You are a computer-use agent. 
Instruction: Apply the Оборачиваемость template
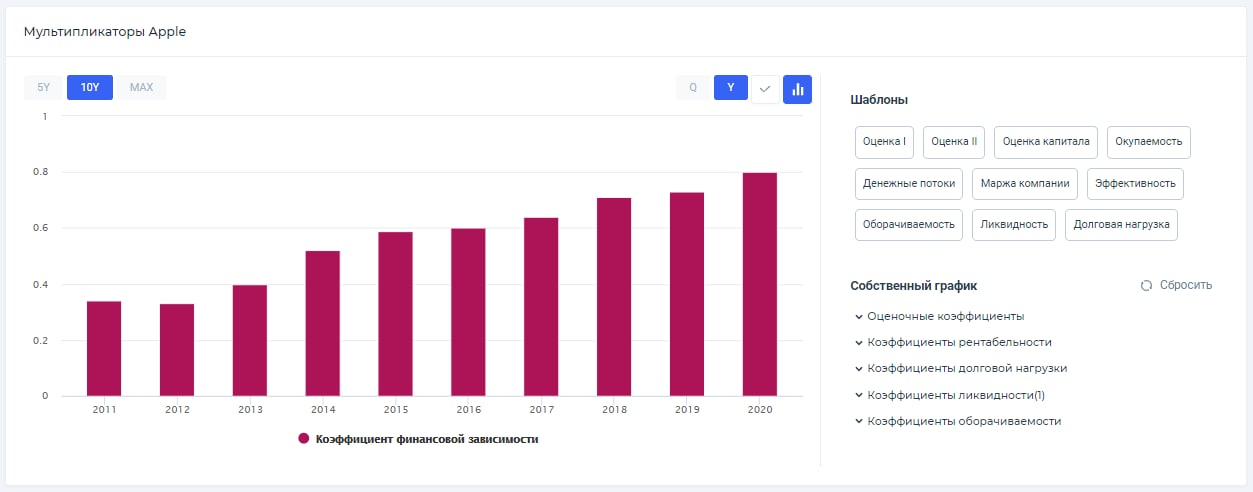click(909, 225)
